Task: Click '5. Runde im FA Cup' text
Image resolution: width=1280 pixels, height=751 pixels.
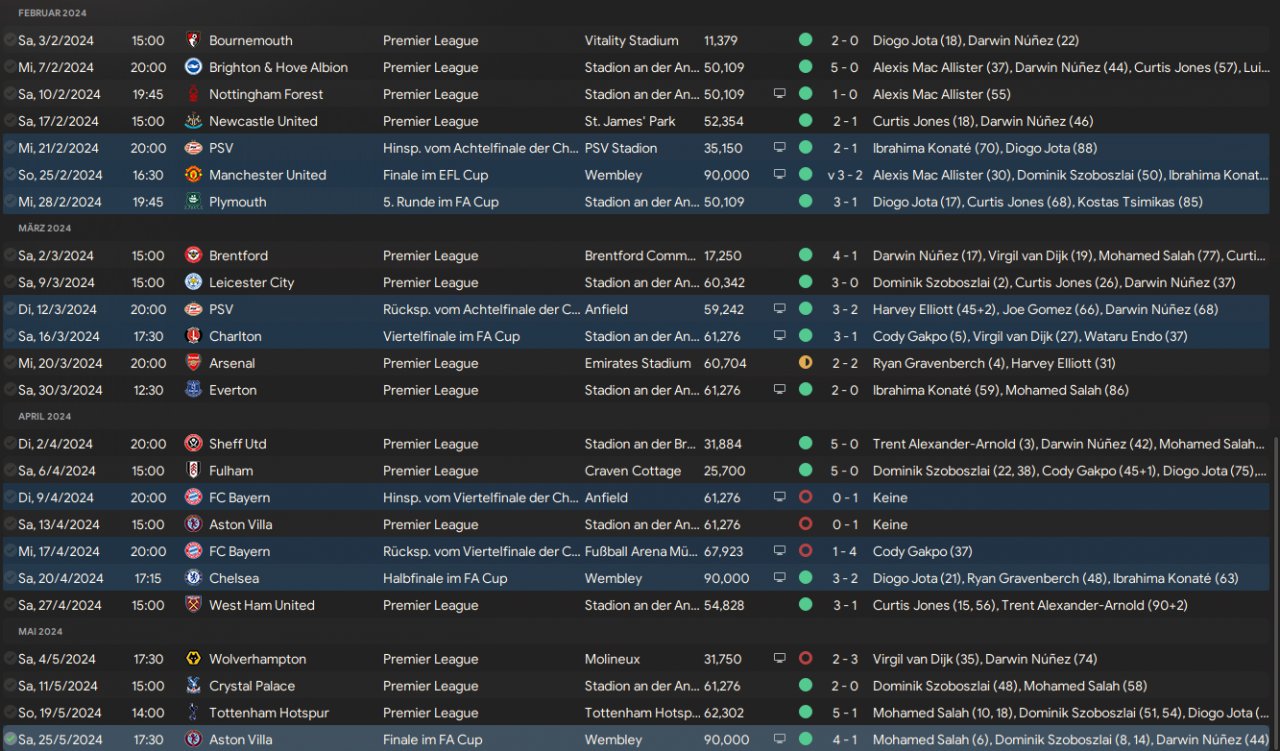Action: [x=441, y=202]
